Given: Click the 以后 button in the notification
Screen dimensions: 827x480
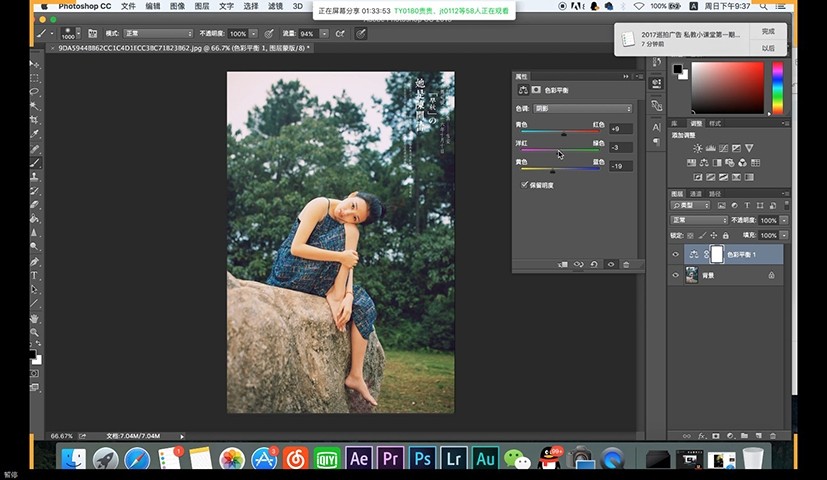Looking at the screenshot, I should click(768, 48).
